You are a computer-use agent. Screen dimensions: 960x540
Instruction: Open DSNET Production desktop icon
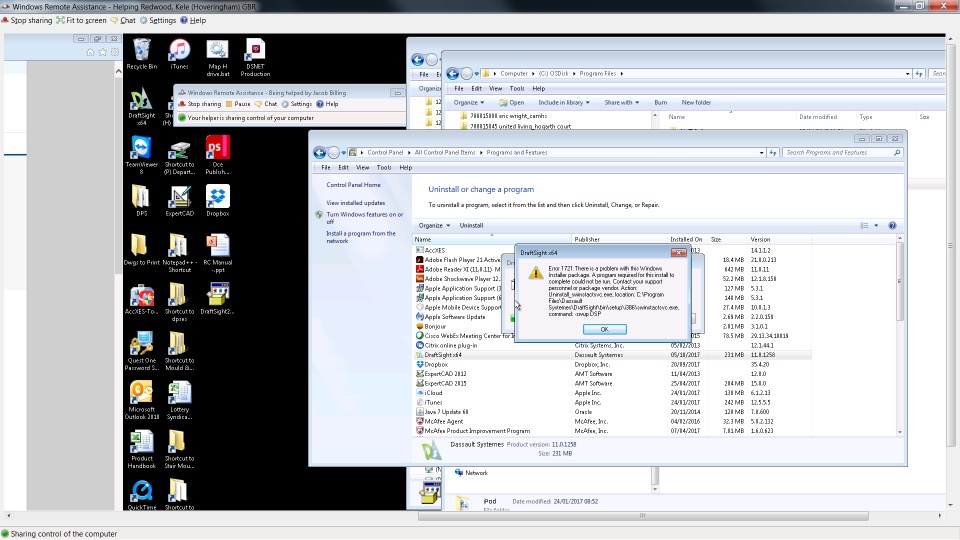click(x=255, y=57)
